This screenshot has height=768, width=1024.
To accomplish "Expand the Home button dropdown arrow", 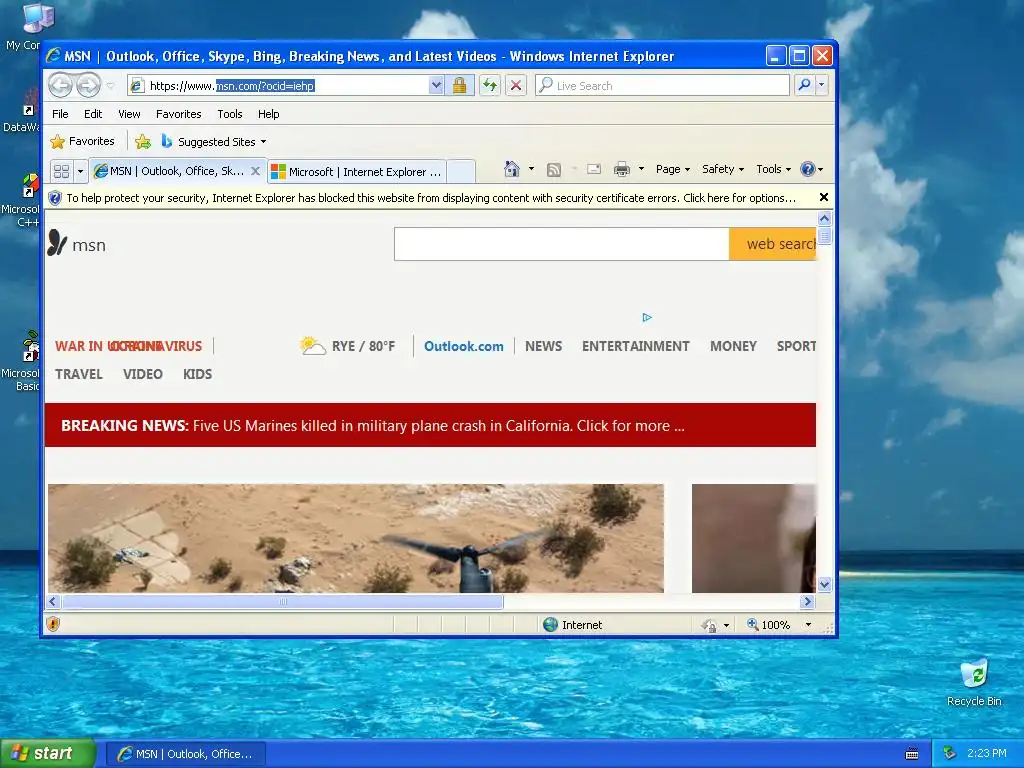I will pyautogui.click(x=531, y=169).
